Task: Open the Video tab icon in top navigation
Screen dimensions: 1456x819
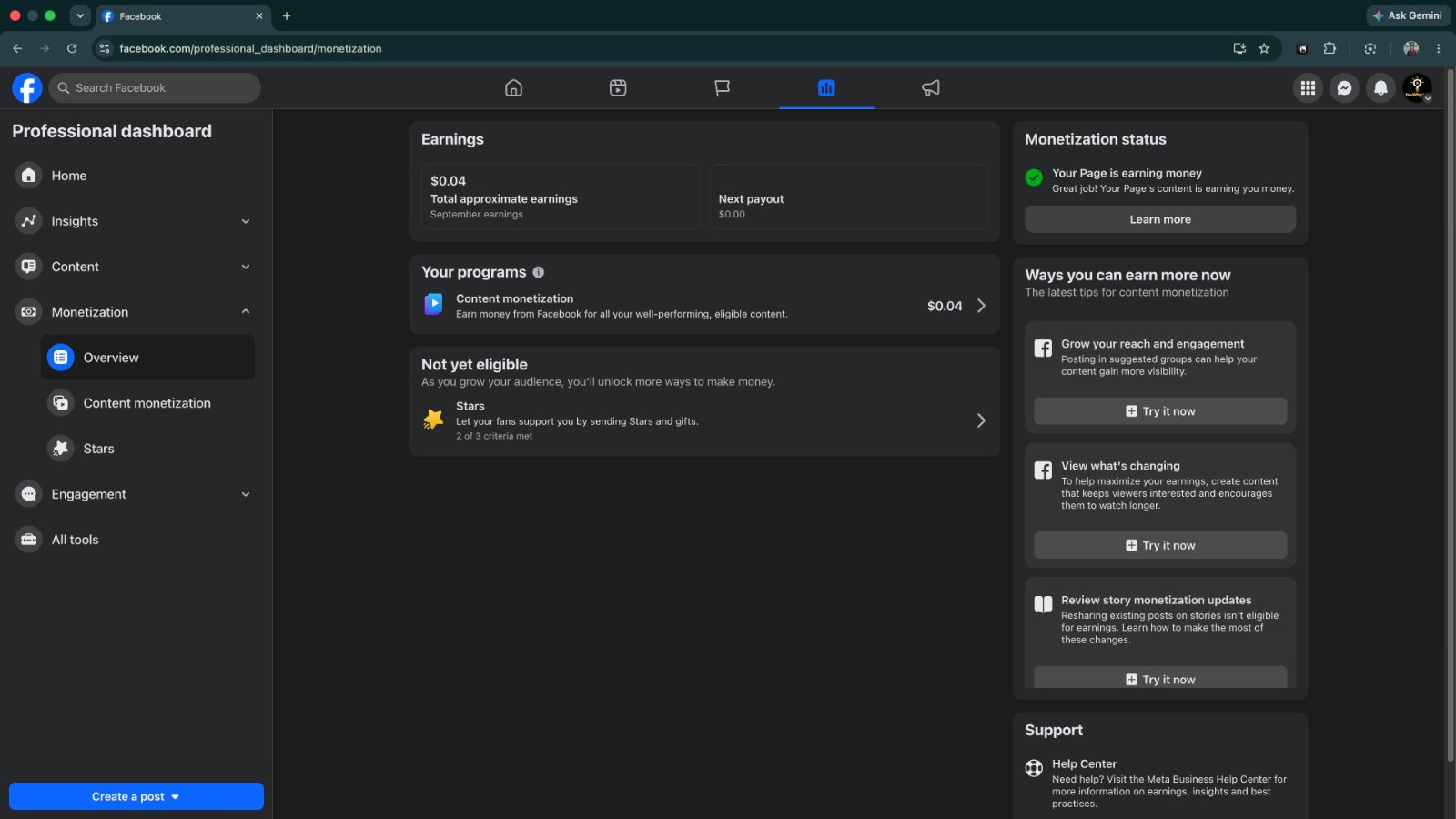Action: click(618, 88)
